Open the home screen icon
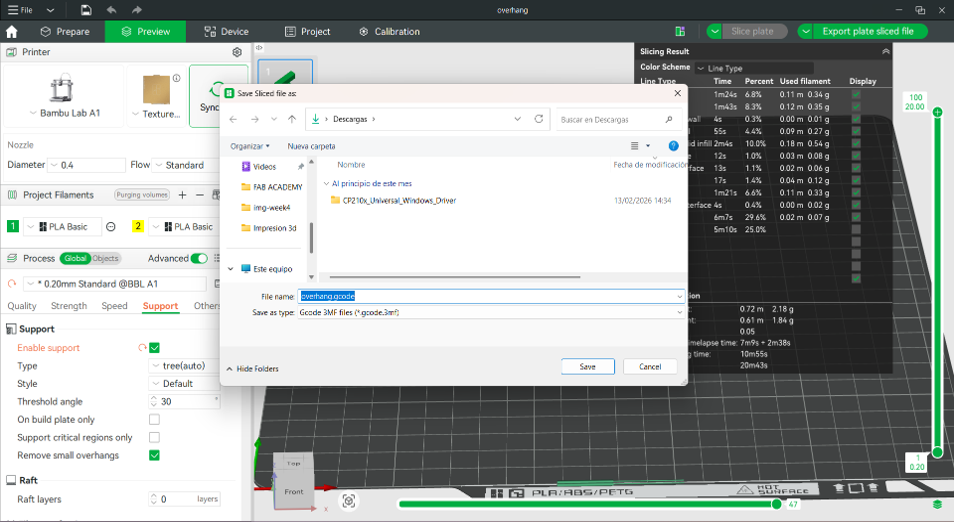This screenshot has height=522, width=954. tap(12, 32)
